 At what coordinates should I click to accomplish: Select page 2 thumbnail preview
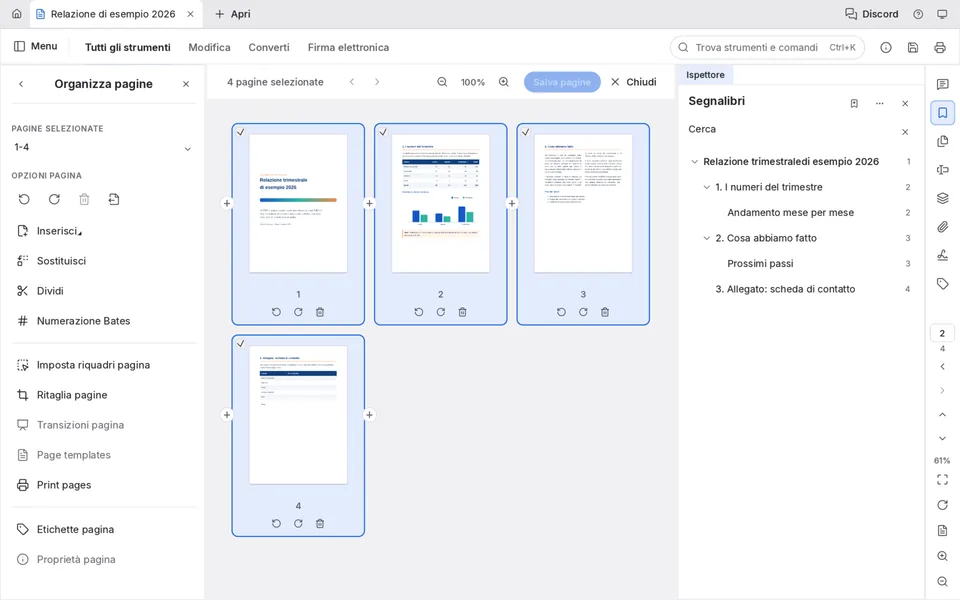click(441, 203)
